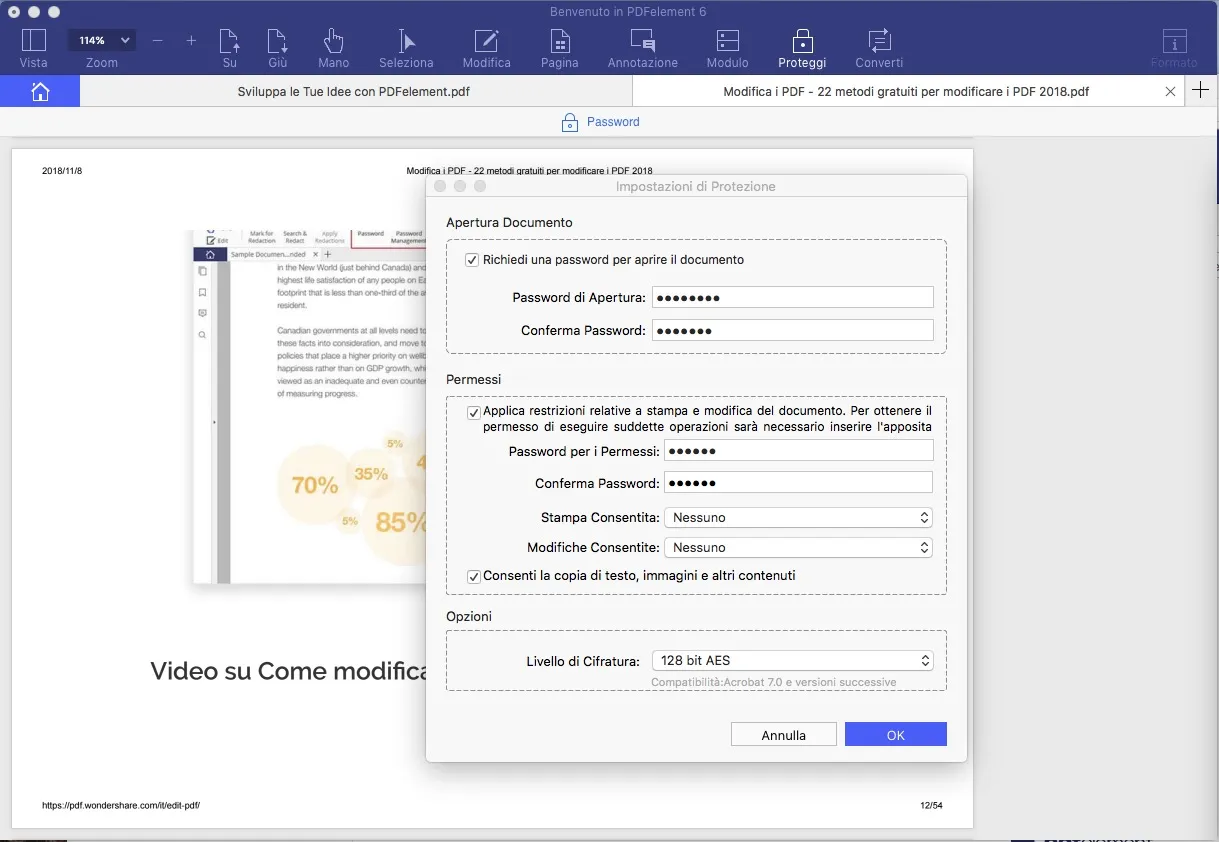The height and width of the screenshot is (842, 1219).
Task: Uncheck Richiedi una password per aprire
Action: [x=471, y=259]
